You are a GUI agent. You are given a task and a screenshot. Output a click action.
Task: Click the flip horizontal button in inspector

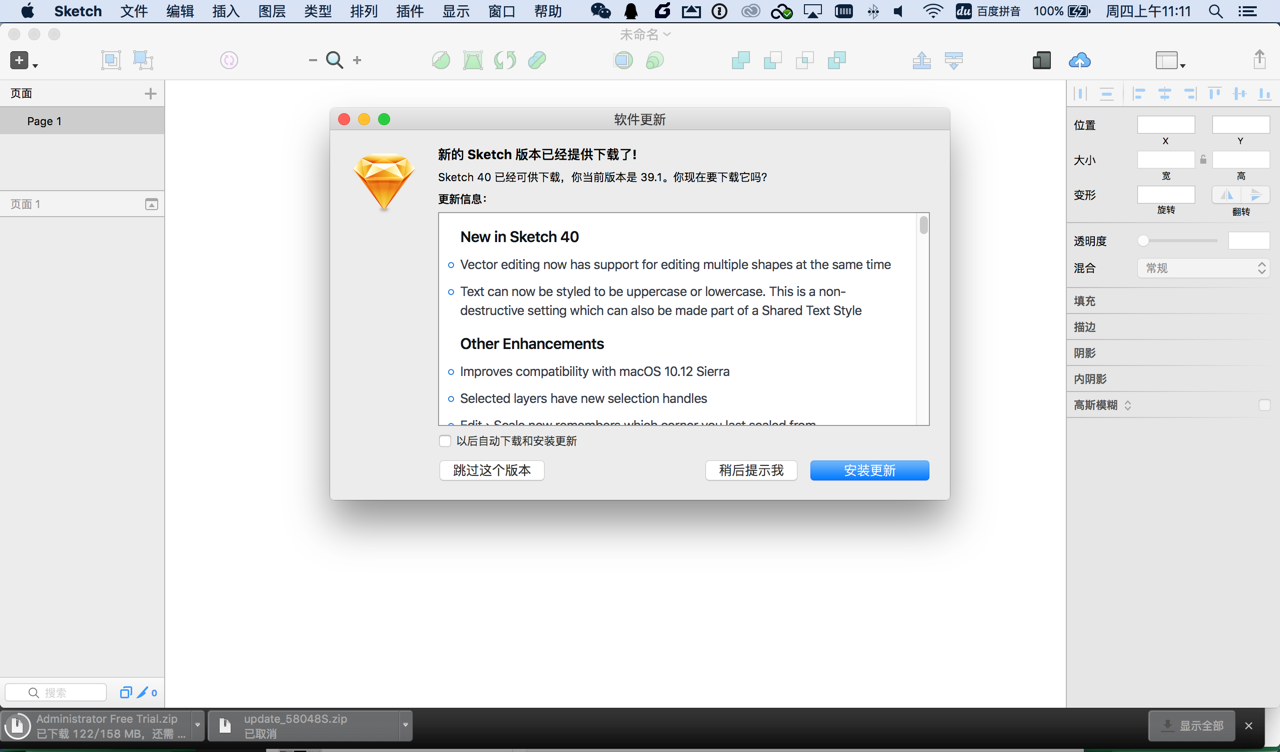coord(1227,195)
